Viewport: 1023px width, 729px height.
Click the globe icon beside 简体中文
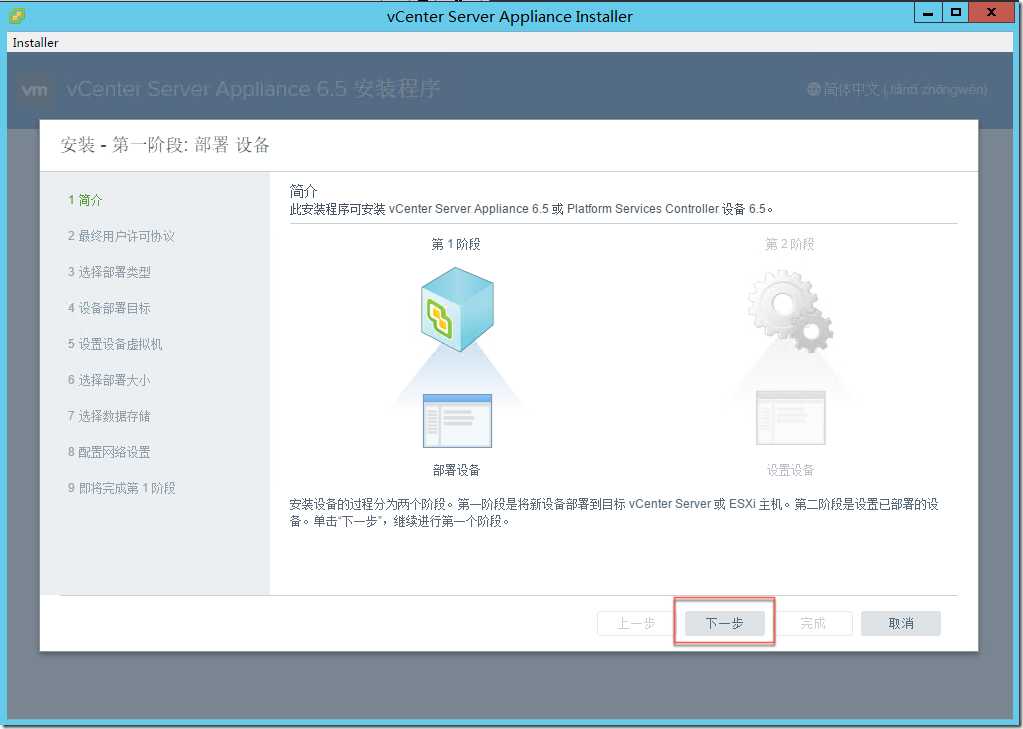tap(814, 89)
